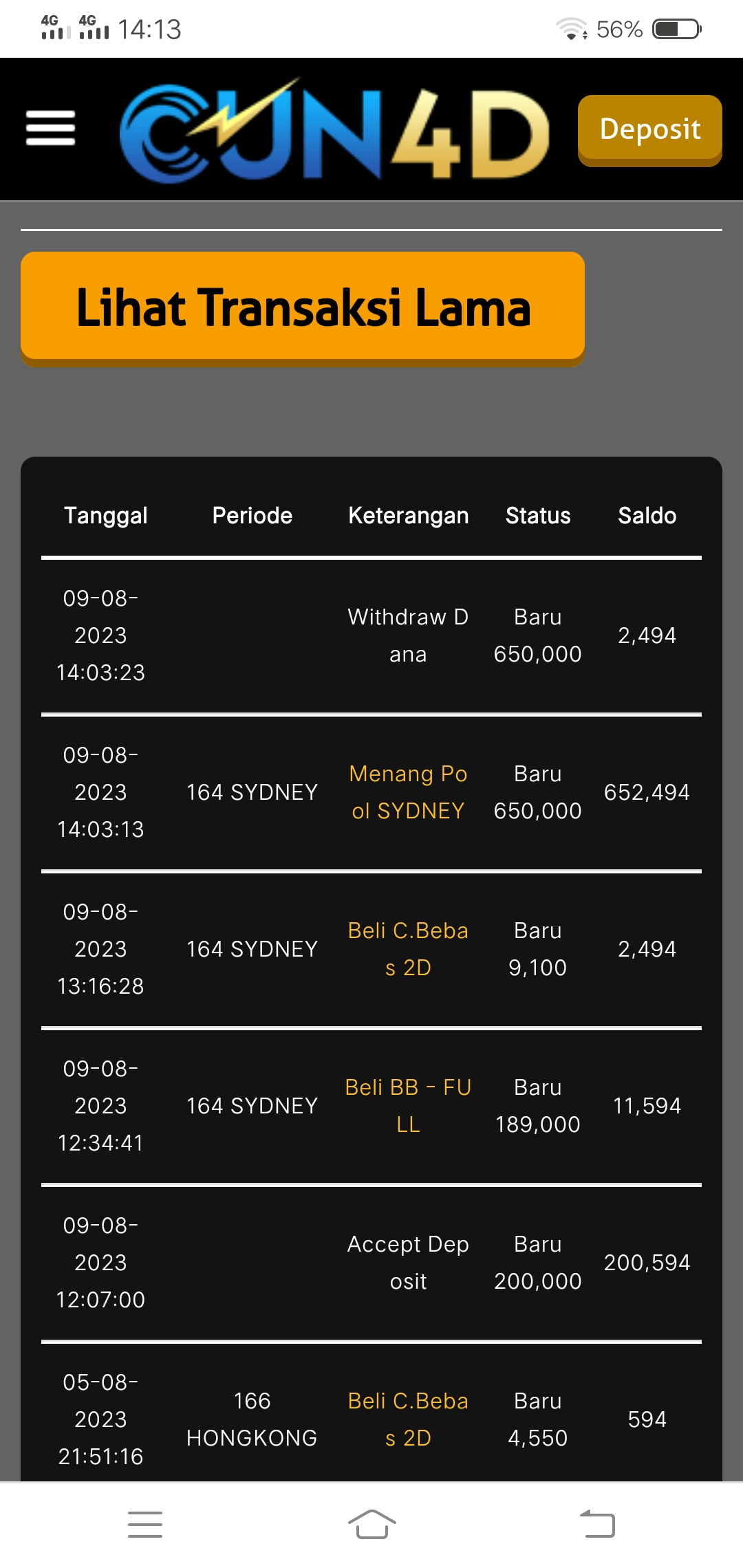Open Beli BB - FULL transaction link

[x=408, y=1106]
